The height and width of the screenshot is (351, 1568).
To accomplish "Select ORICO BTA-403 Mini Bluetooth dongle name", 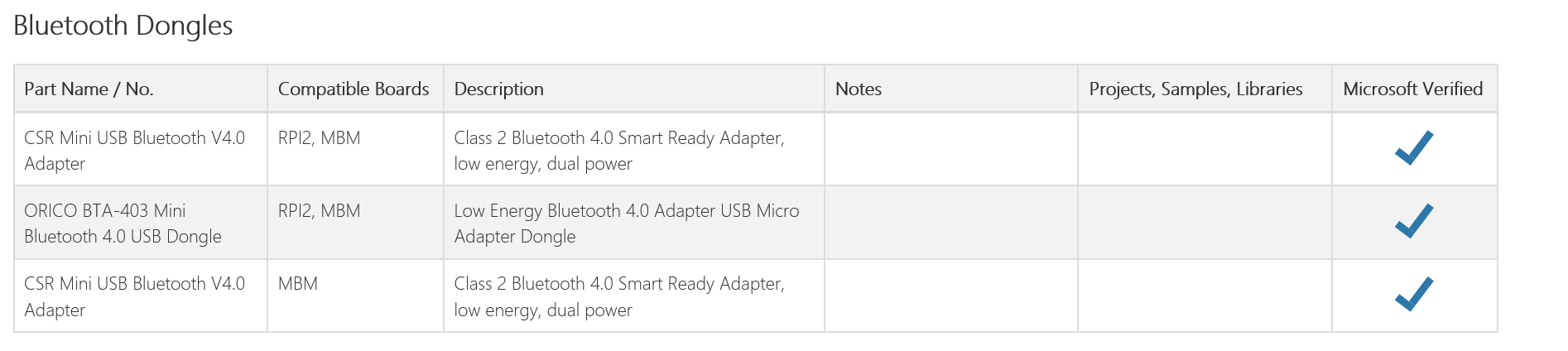I will (123, 224).
